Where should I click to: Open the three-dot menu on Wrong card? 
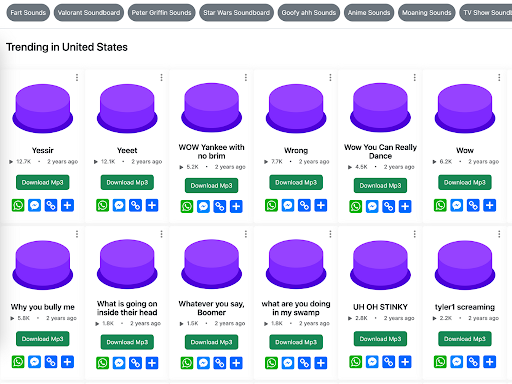330,77
